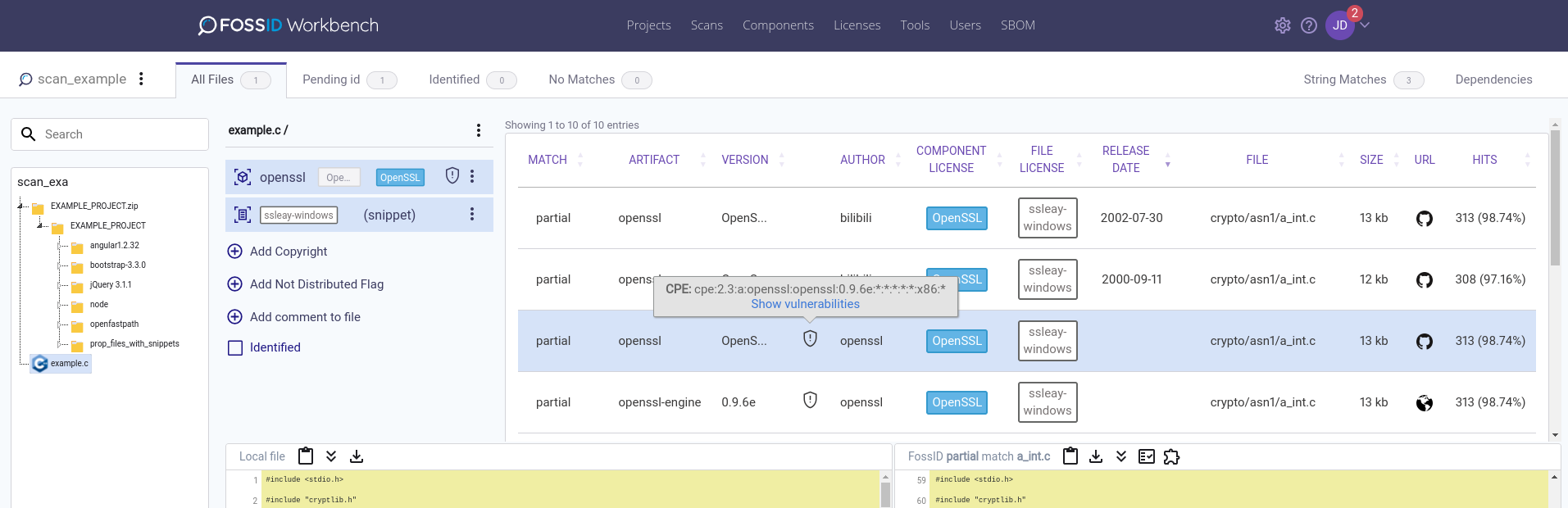Click the shield icon in highlighted openssl row
The width and height of the screenshot is (1568, 508).
click(x=810, y=338)
